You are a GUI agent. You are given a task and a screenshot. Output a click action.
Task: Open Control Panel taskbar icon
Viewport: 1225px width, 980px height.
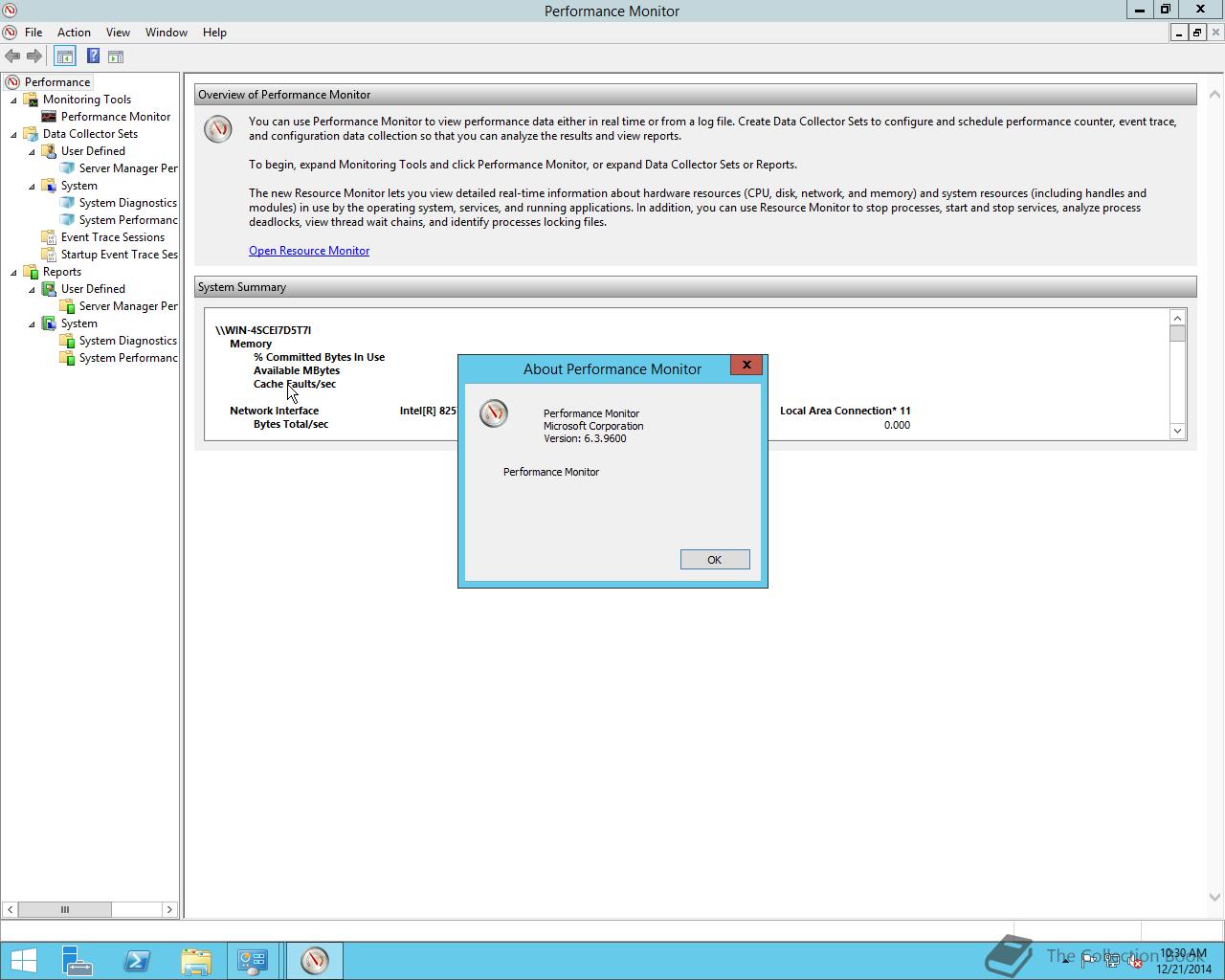pos(253,960)
